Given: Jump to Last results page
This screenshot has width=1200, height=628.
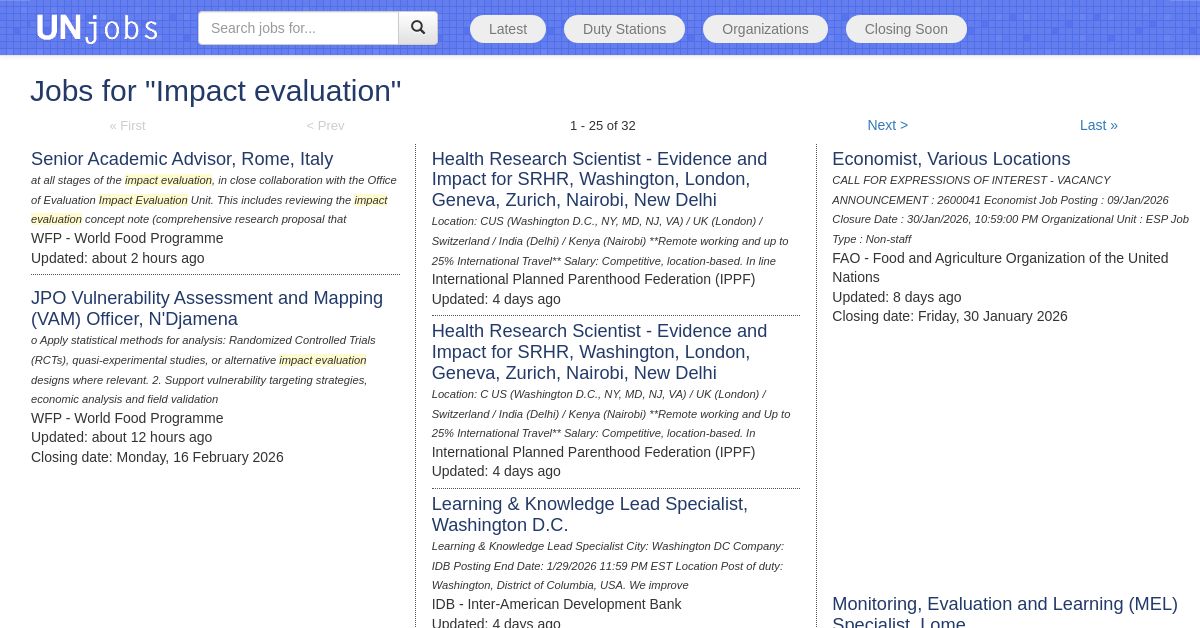Looking at the screenshot, I should coord(1098,125).
